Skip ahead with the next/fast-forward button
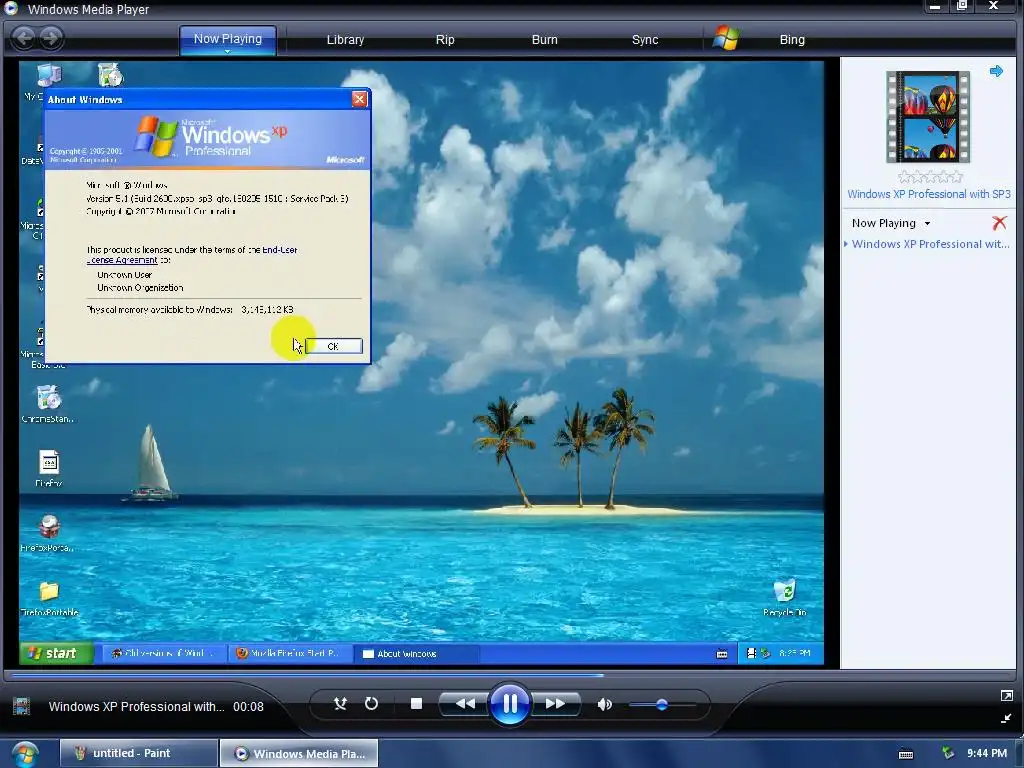 pos(554,704)
